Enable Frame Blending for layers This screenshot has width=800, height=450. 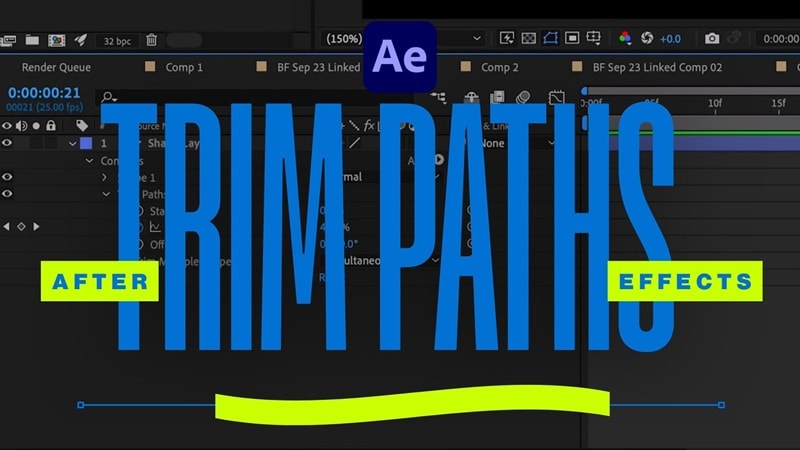coord(497,97)
